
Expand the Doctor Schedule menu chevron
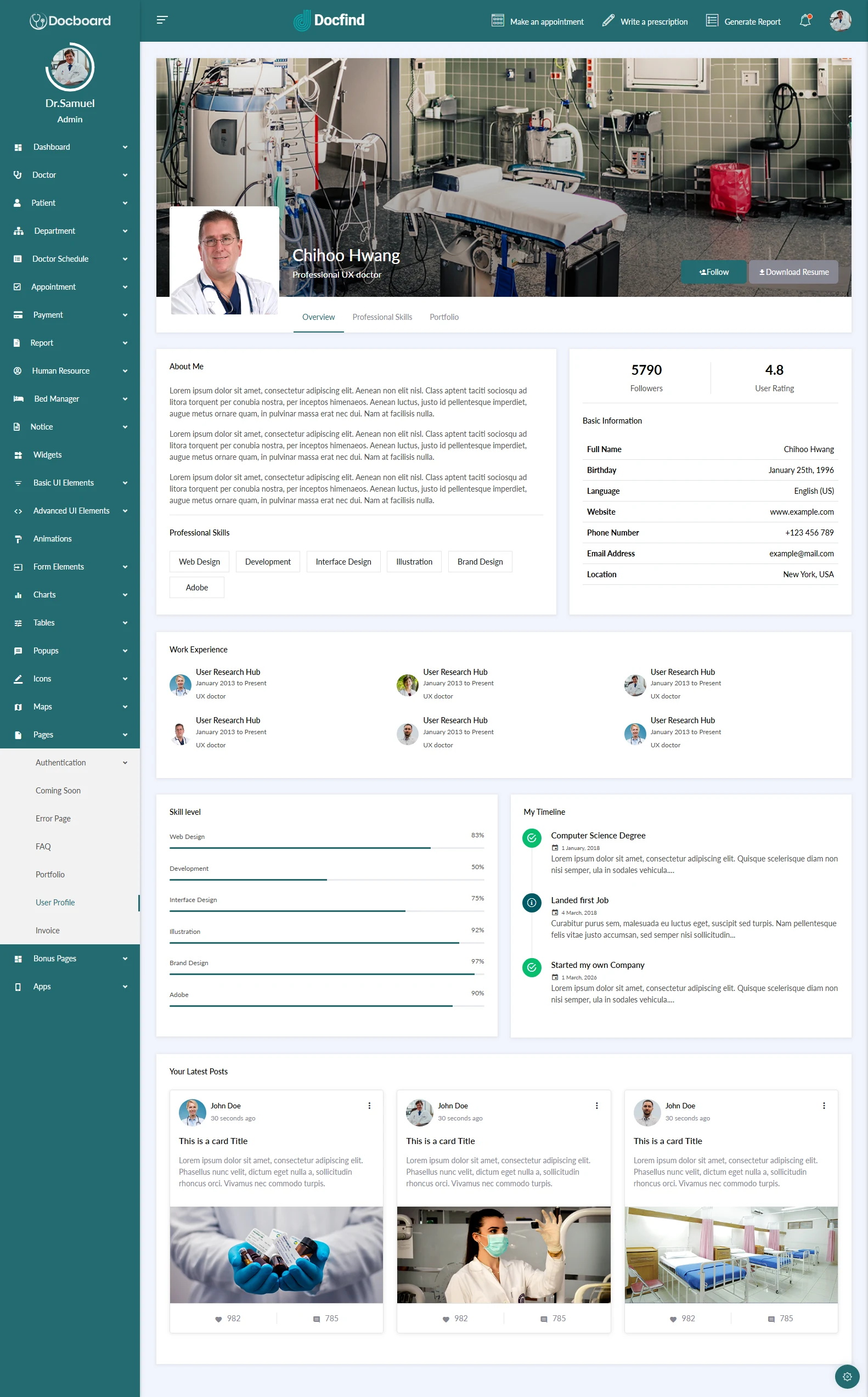click(125, 260)
